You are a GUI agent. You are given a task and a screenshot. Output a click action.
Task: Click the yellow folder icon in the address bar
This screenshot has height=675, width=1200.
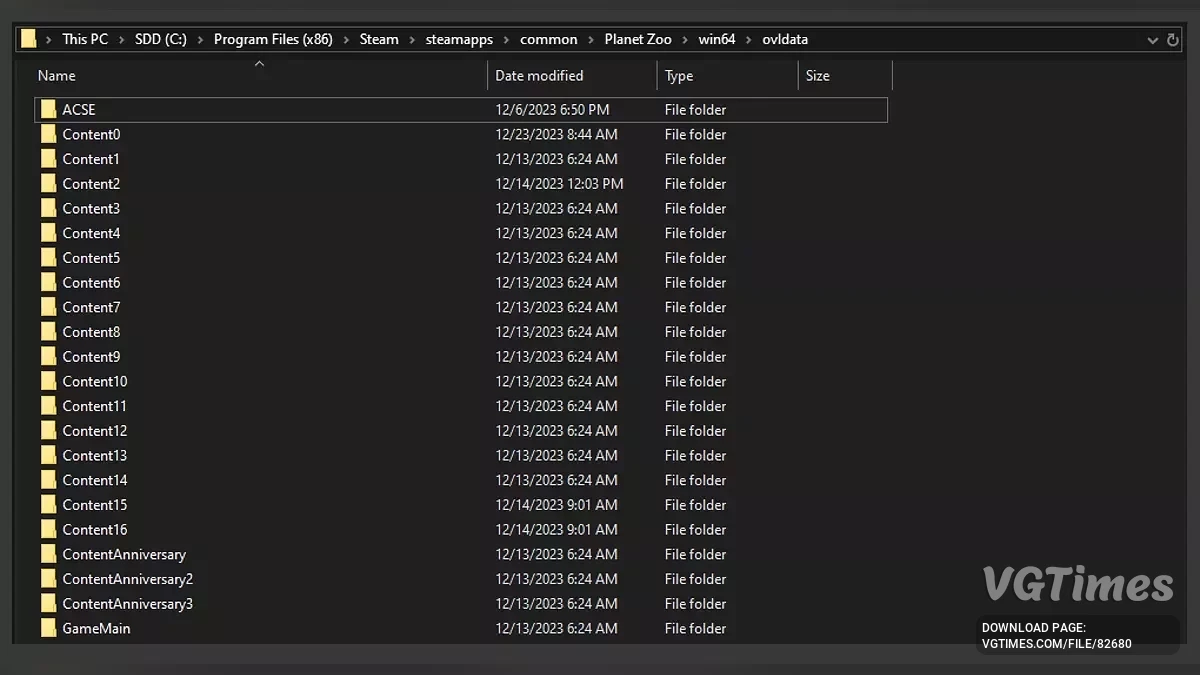click(27, 38)
